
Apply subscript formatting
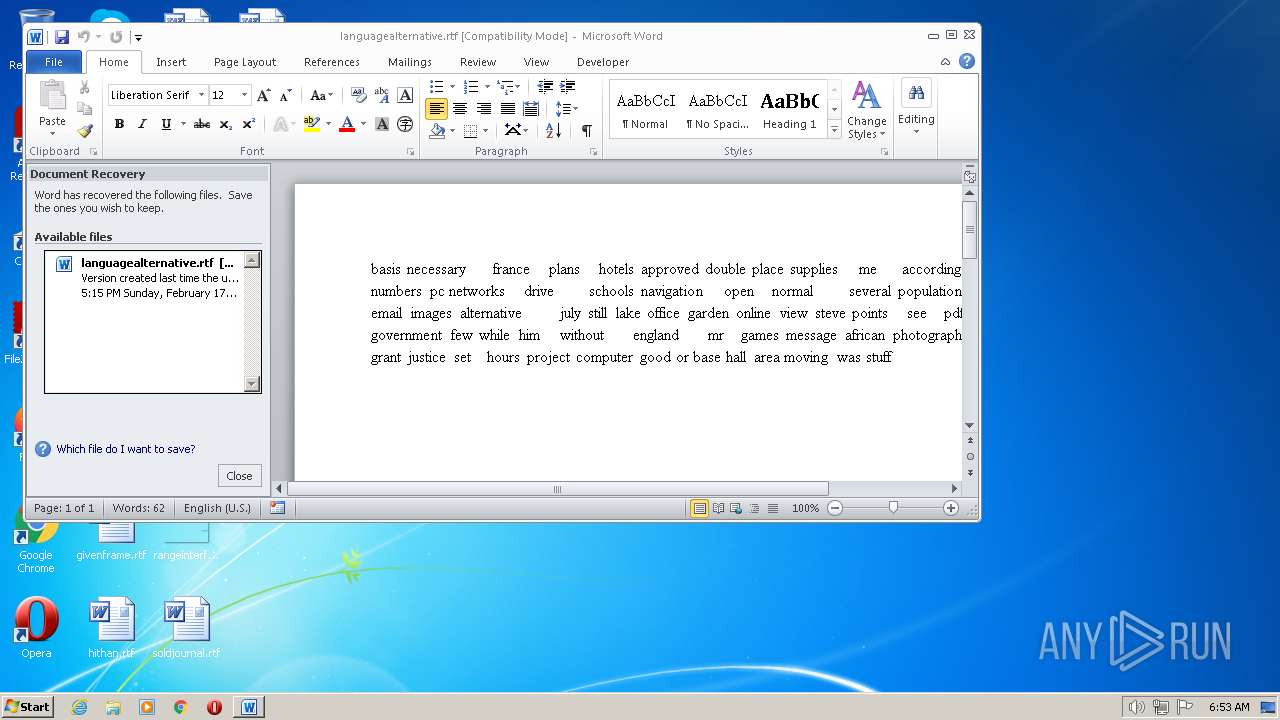(225, 124)
